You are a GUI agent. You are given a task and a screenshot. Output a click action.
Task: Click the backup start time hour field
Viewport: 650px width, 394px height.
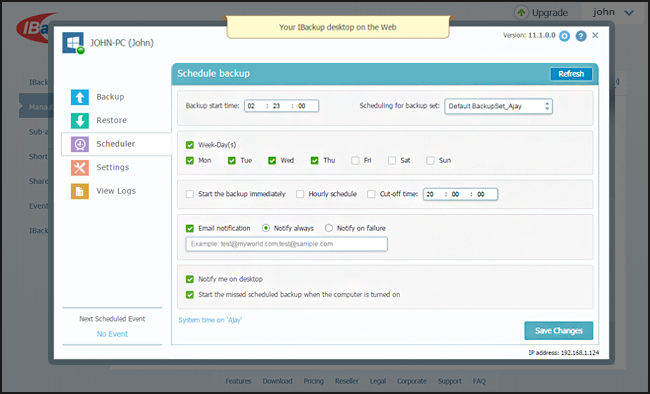coord(251,106)
